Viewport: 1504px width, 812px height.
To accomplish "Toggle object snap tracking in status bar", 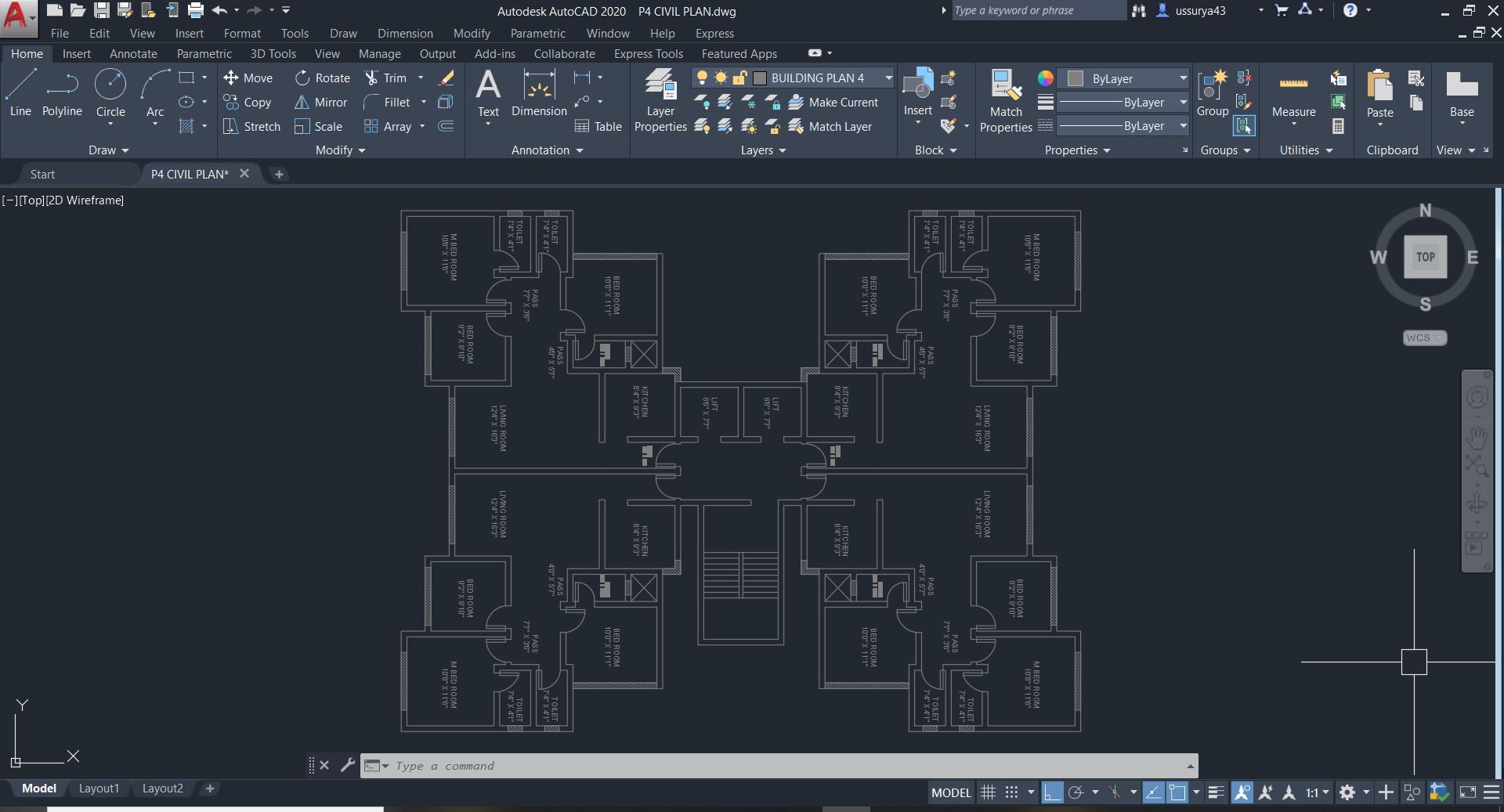I will pos(1153,792).
